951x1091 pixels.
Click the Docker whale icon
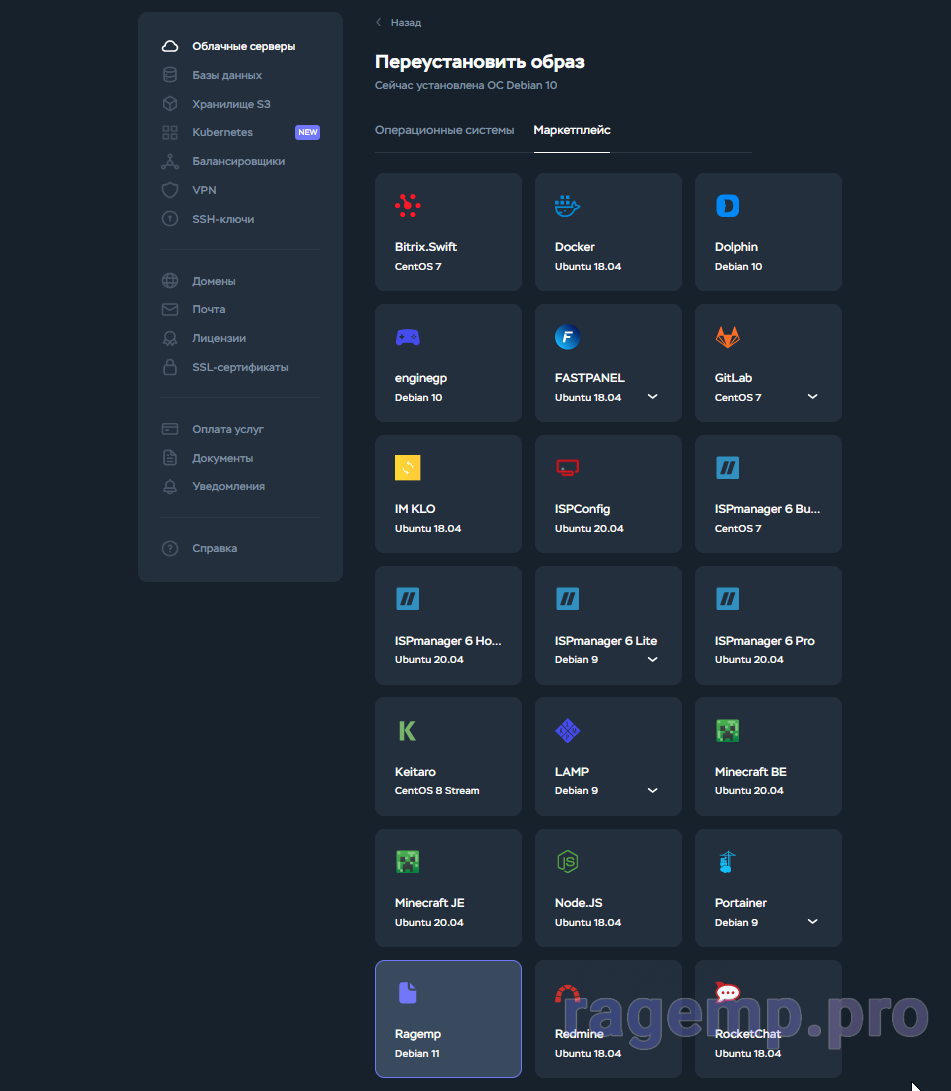567,206
